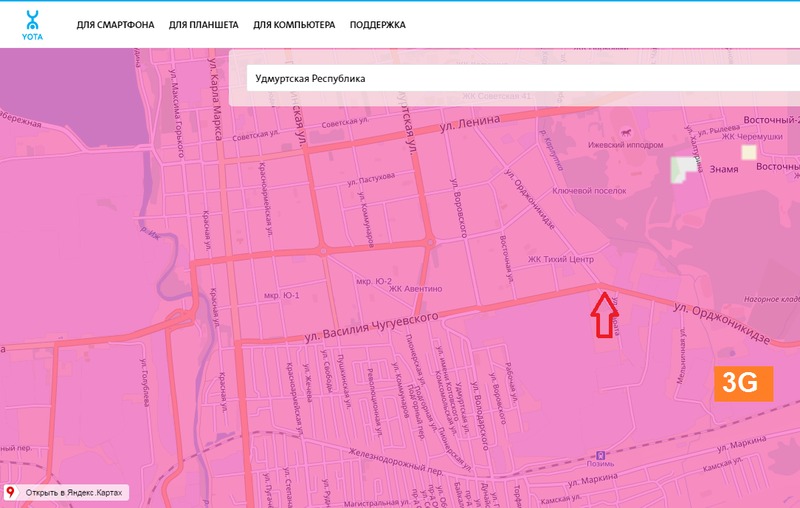Click the orange 3G coverage badge
800x508 pixels.
[743, 384]
